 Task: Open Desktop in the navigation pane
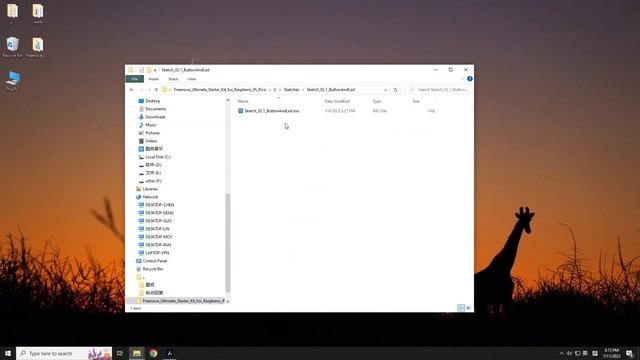(152, 101)
